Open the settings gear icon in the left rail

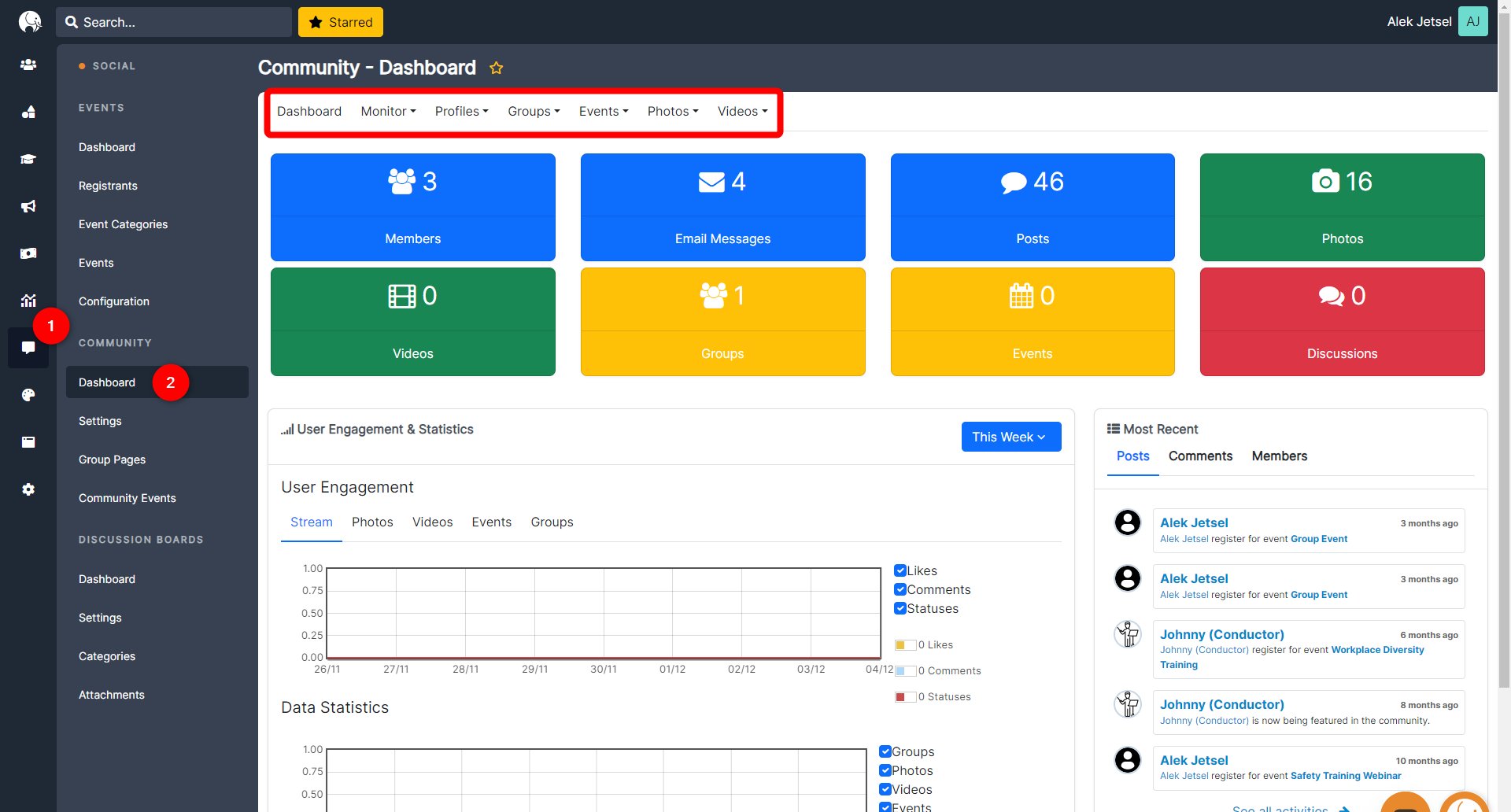click(28, 489)
